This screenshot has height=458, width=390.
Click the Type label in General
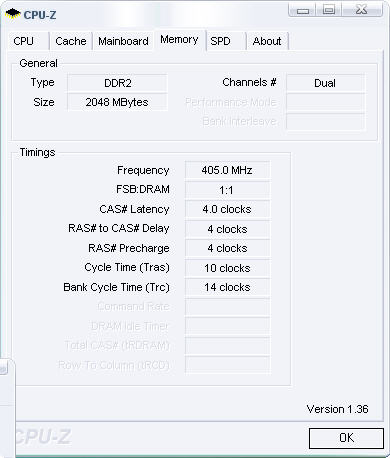click(42, 83)
